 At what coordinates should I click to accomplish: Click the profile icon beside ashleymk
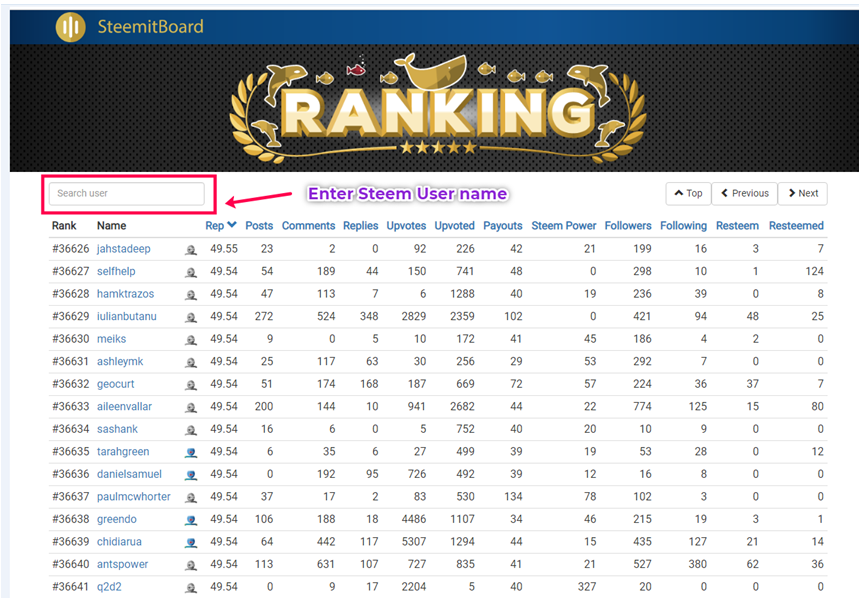(x=191, y=362)
